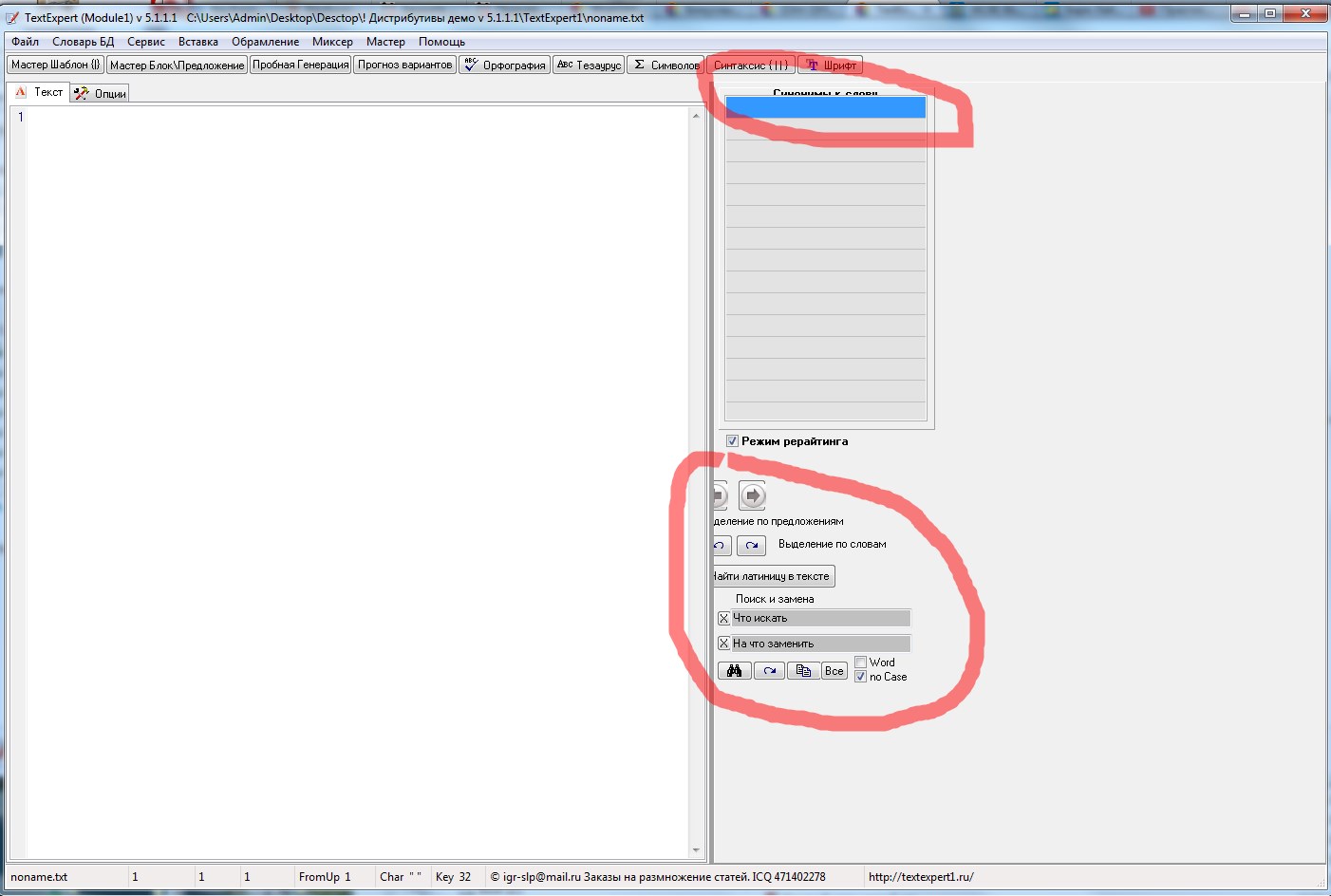
Task: Select the highlighted synonym list row
Action: point(825,107)
